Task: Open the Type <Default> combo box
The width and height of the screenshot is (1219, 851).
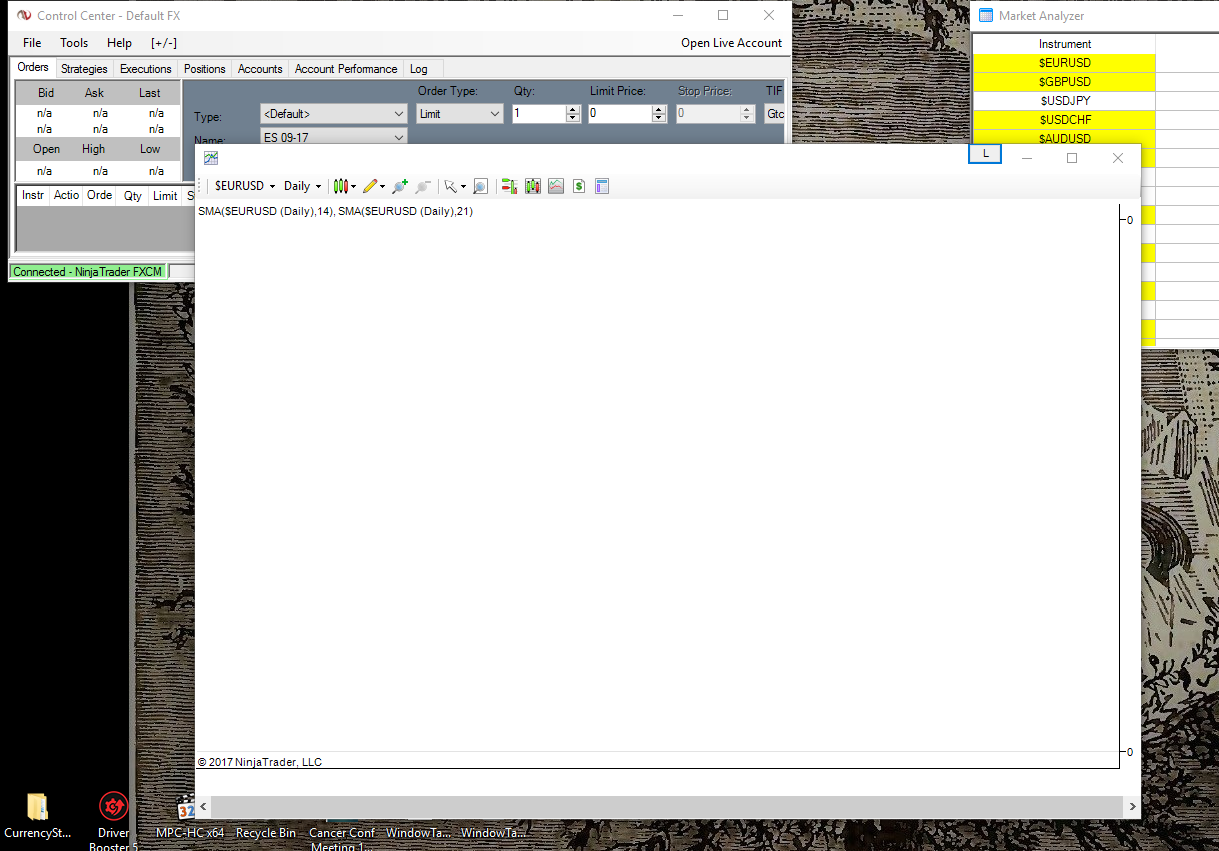Action: click(333, 114)
